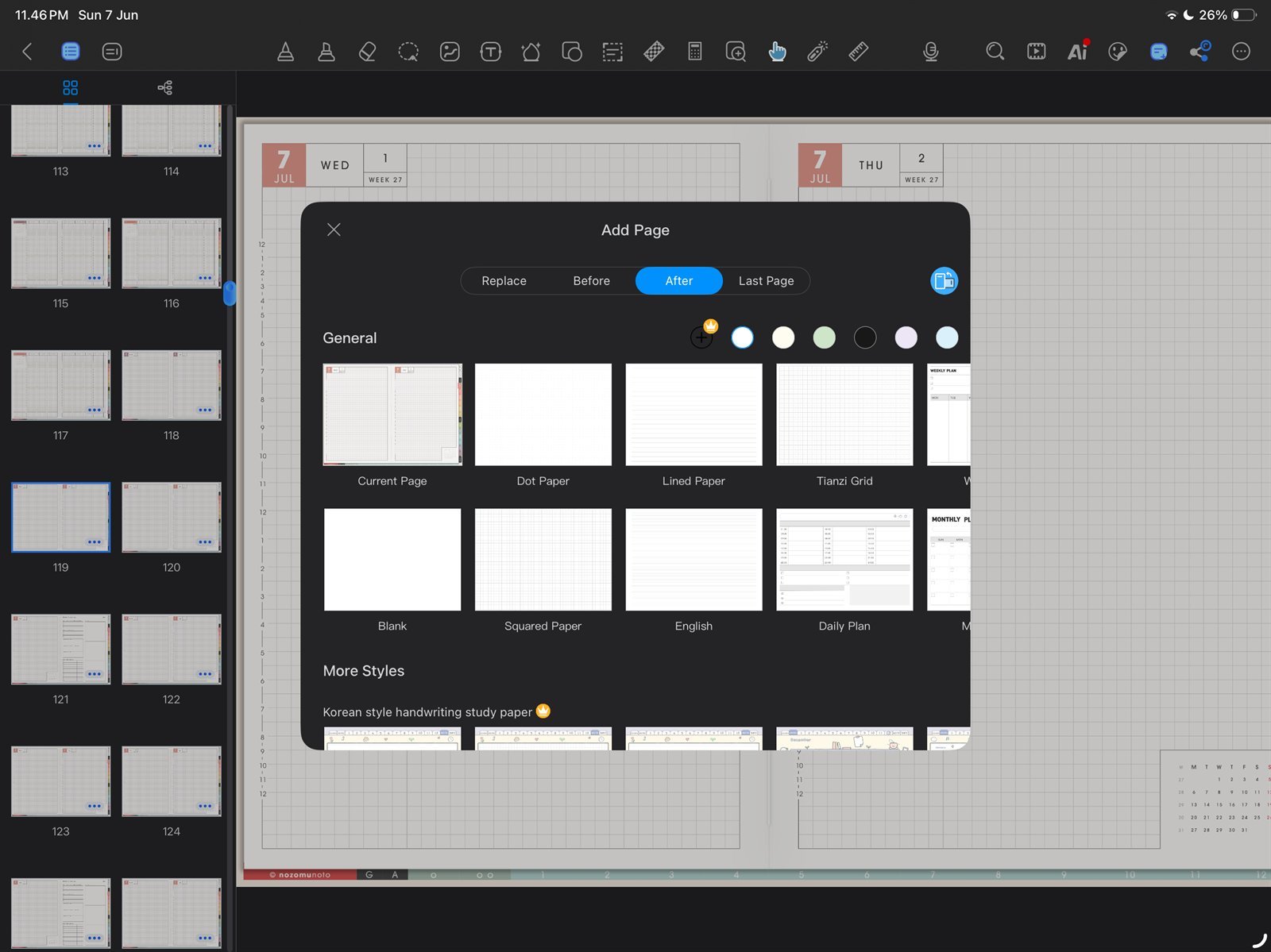Open the options dots on page 116
The height and width of the screenshot is (952, 1271).
(205, 278)
